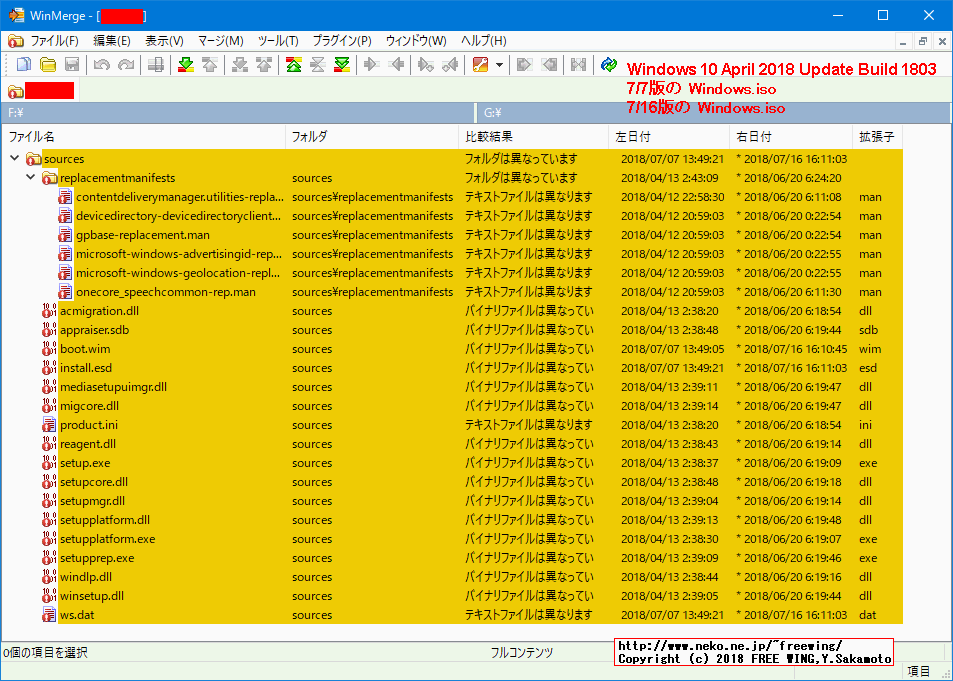This screenshot has height=681, width=953.
Task: Click the Redo icon
Action: [x=124, y=64]
